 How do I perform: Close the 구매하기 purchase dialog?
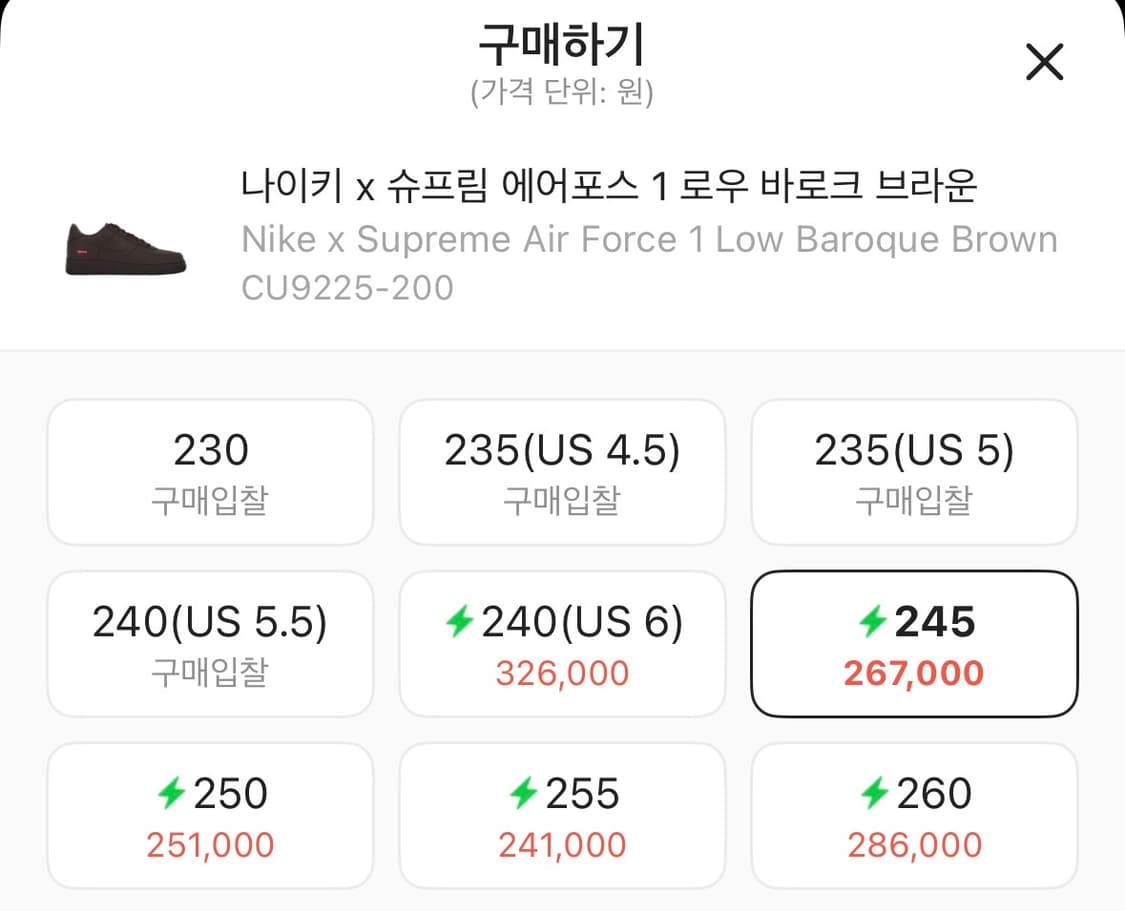(x=1045, y=62)
